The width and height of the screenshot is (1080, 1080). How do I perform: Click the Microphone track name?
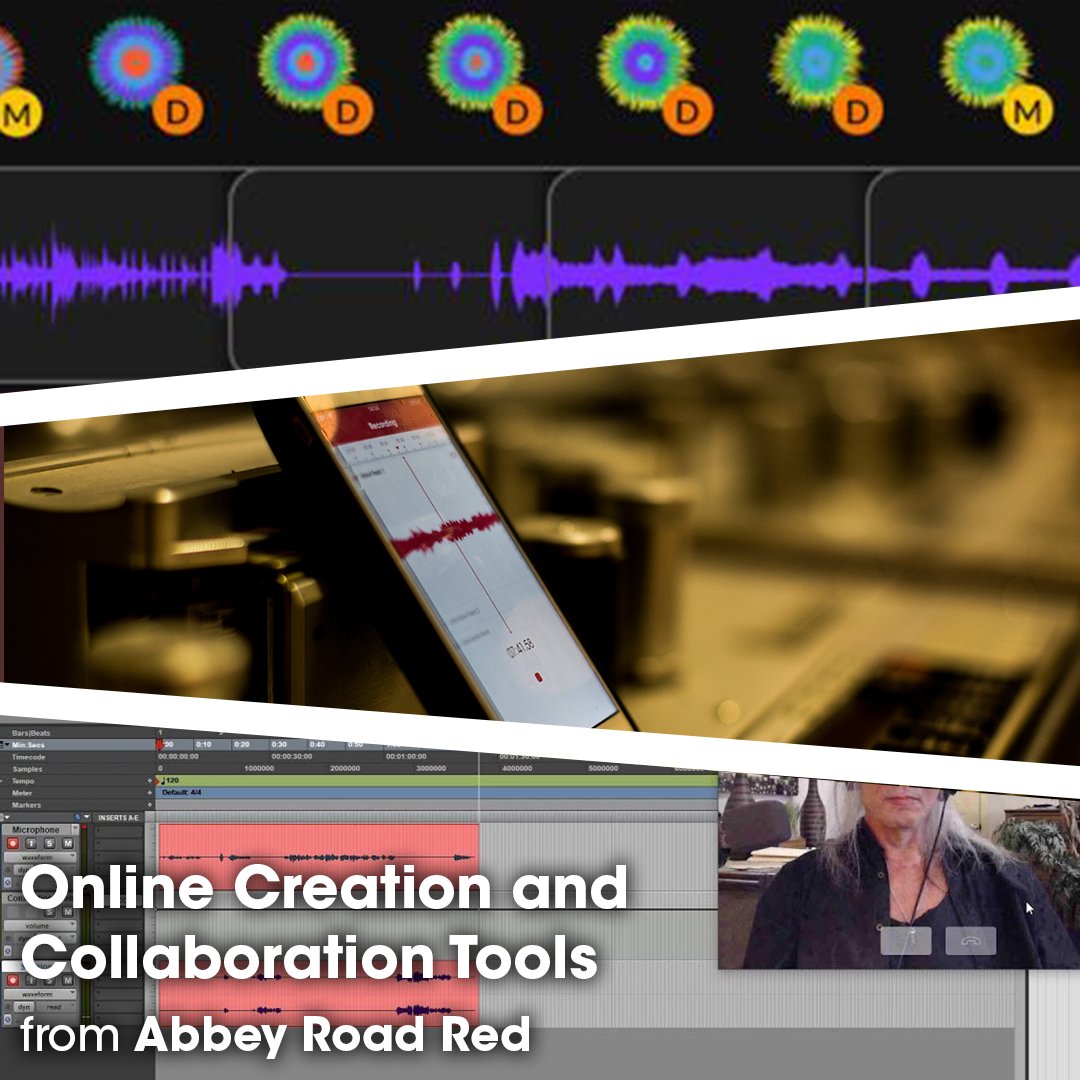tap(36, 830)
